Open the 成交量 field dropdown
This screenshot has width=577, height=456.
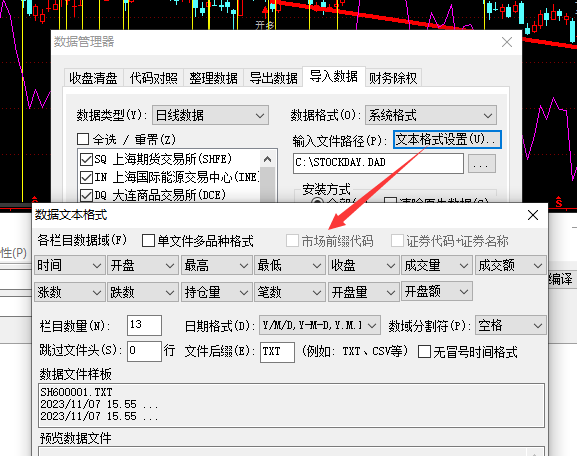[437, 265]
